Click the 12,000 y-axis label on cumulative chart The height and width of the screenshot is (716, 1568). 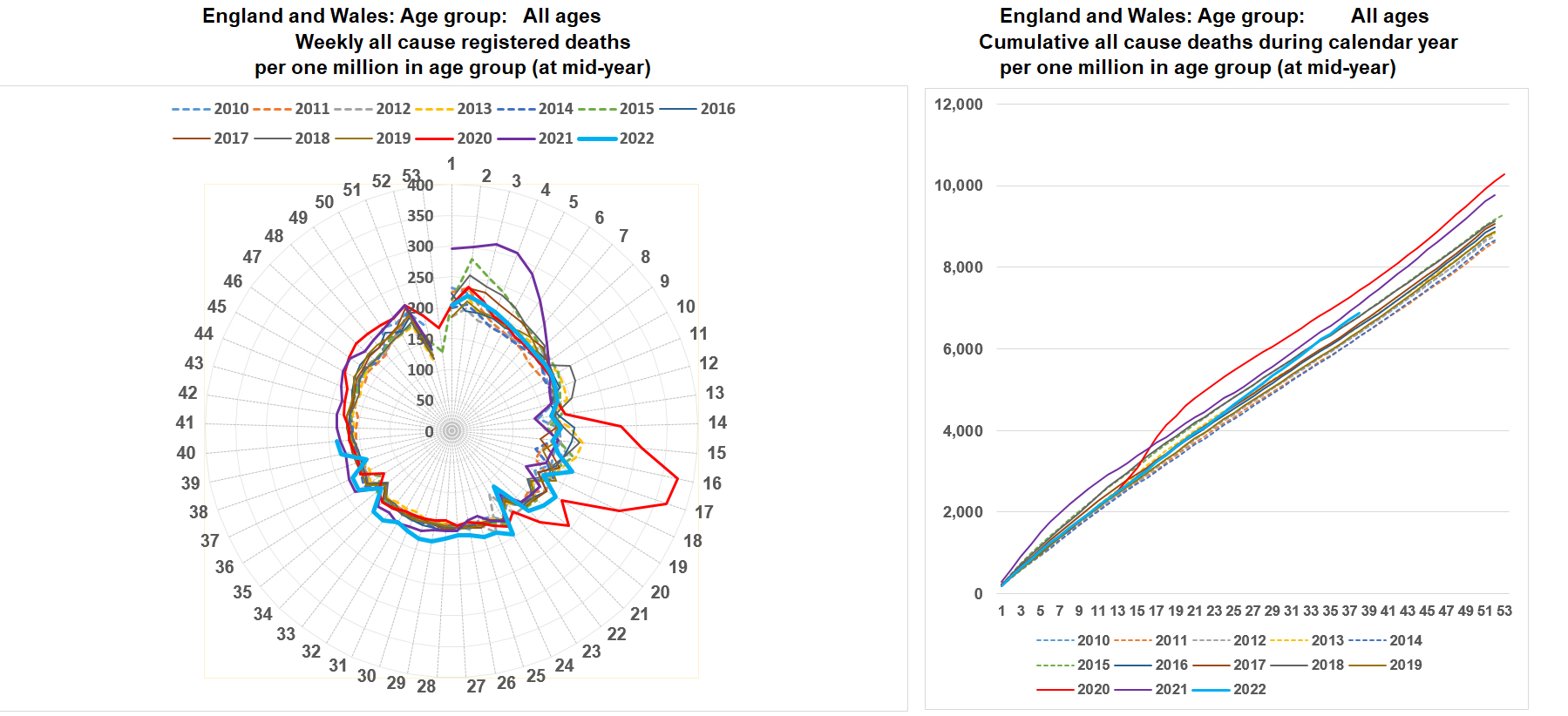pos(958,105)
